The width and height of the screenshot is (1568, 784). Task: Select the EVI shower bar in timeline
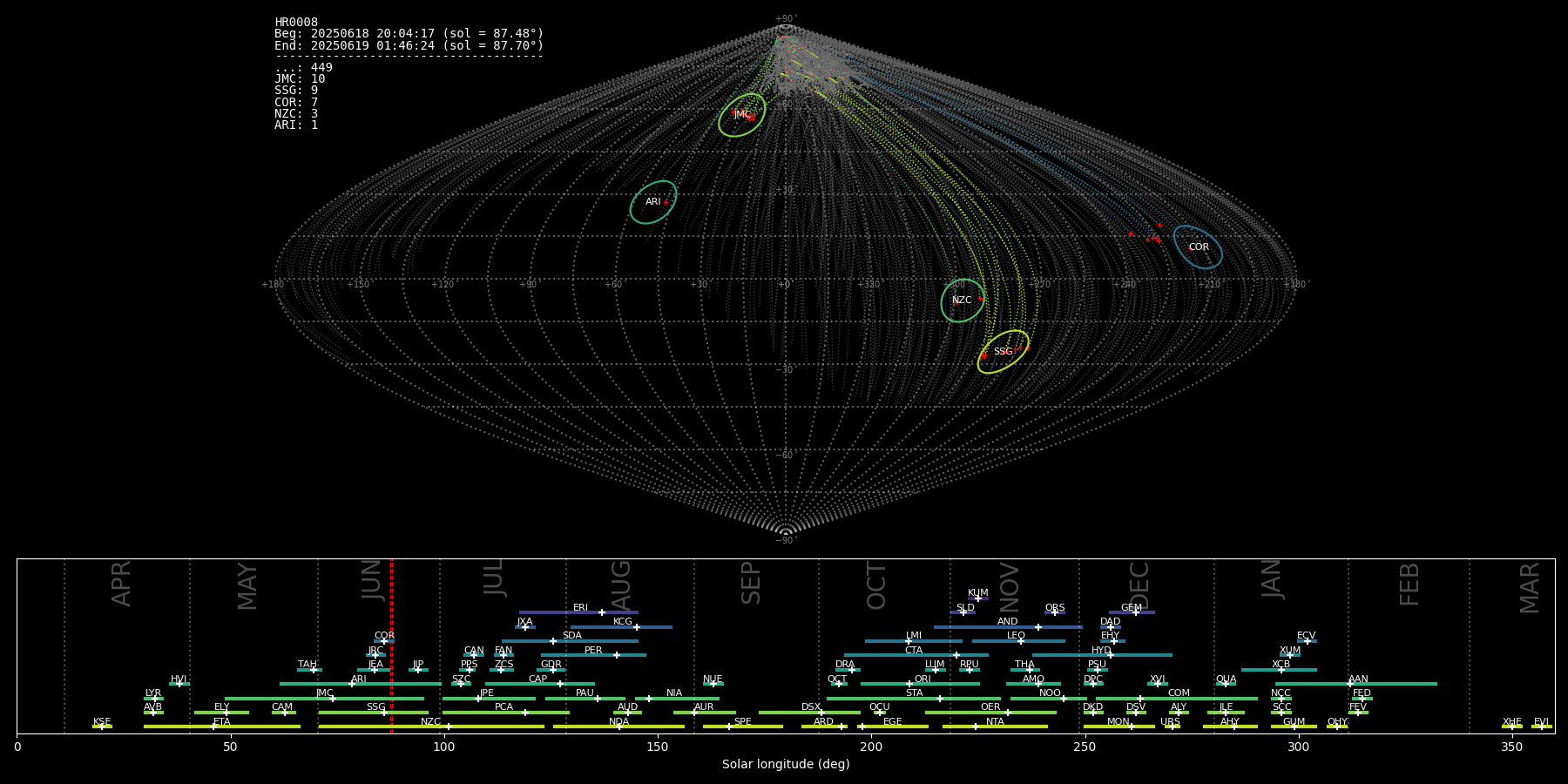(1542, 727)
